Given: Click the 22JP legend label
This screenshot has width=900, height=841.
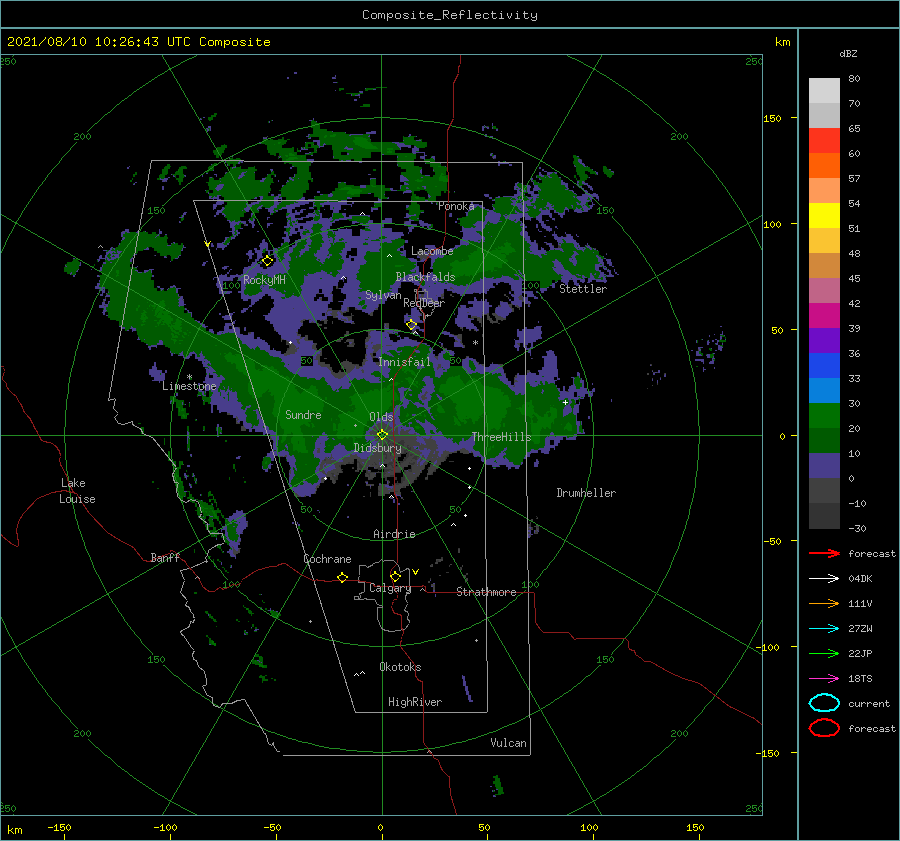Looking at the screenshot, I should tap(860, 653).
